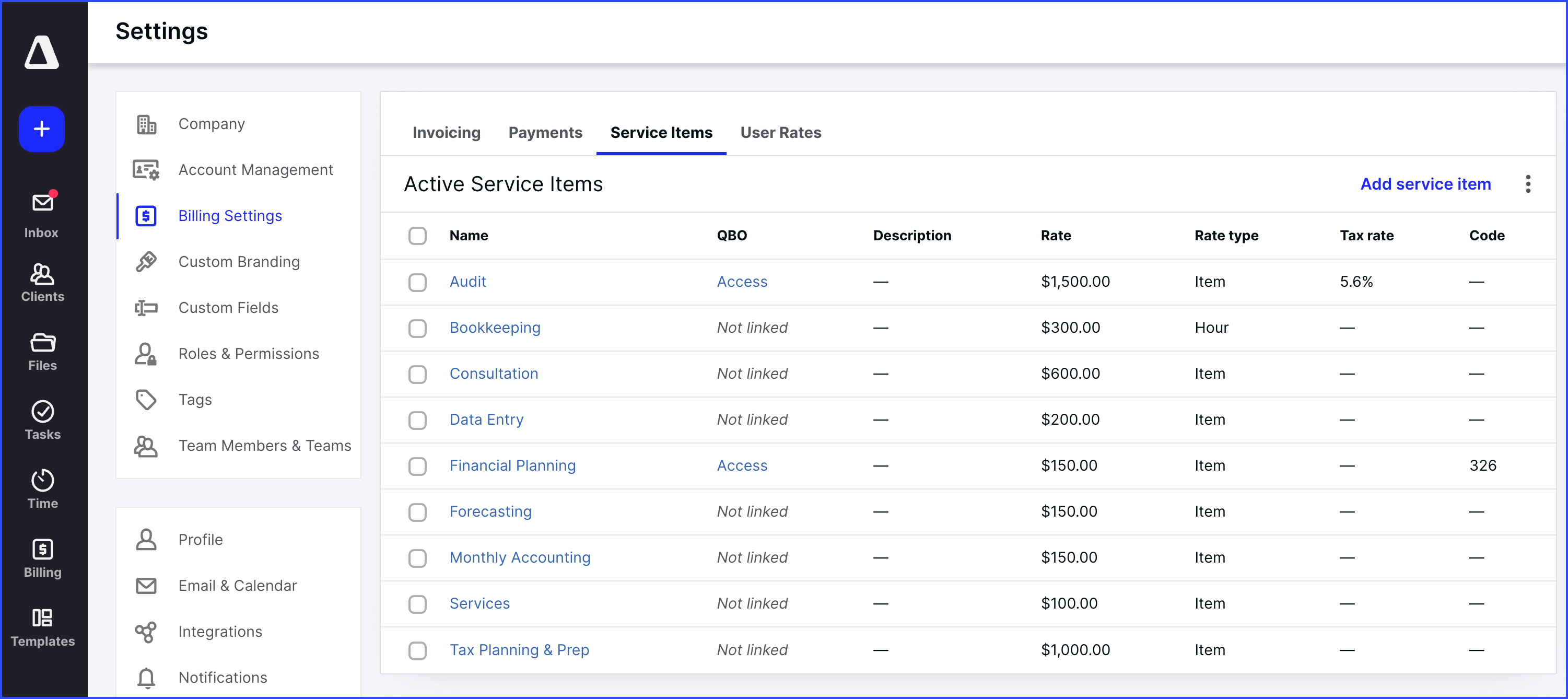Open the Clients section in the sidebar
Screen dimensions: 1568x699
41,281
